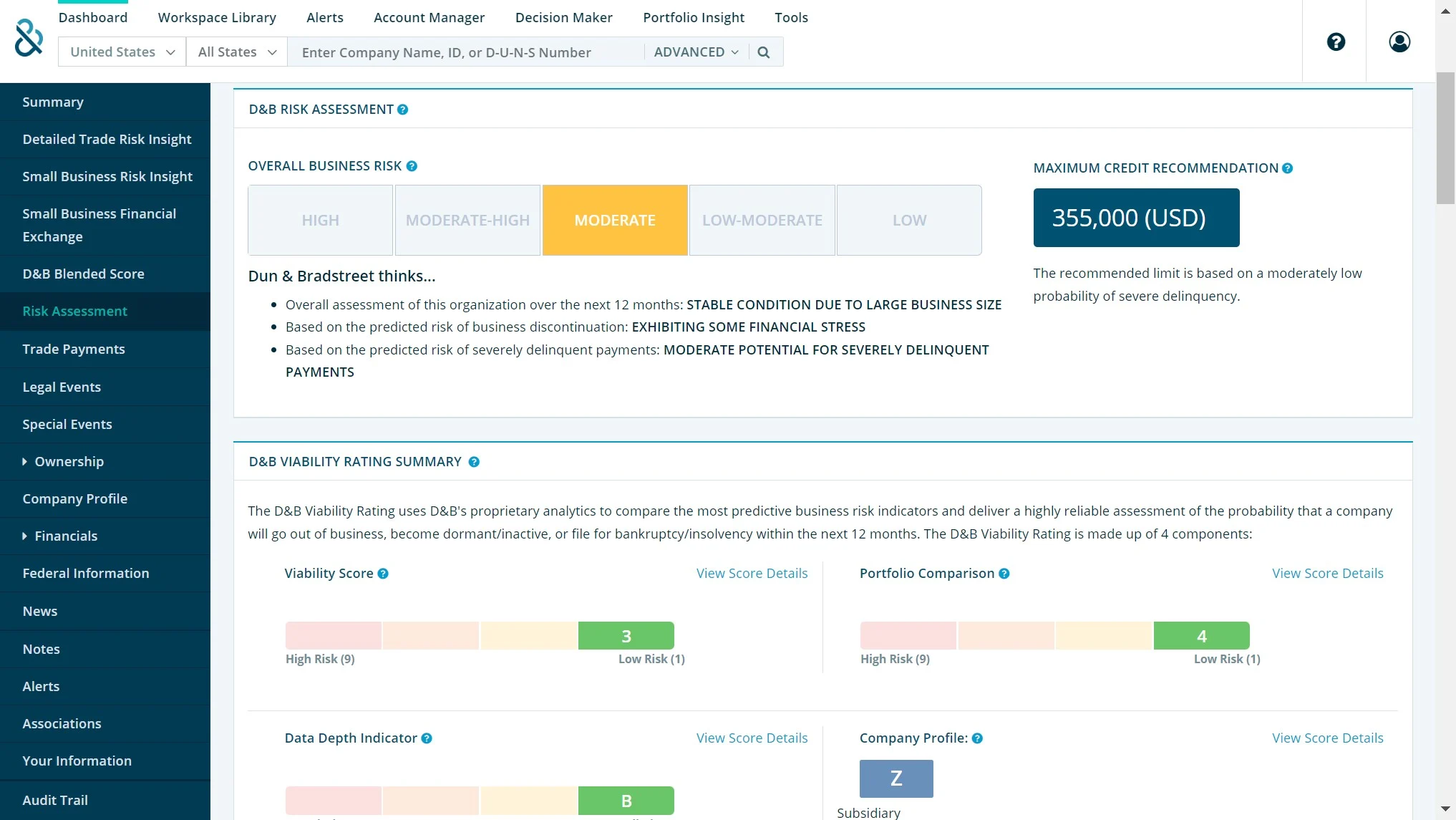1456x820 pixels.
Task: Click help icon beside Maximum Credit Recommendation
Action: pos(1288,168)
